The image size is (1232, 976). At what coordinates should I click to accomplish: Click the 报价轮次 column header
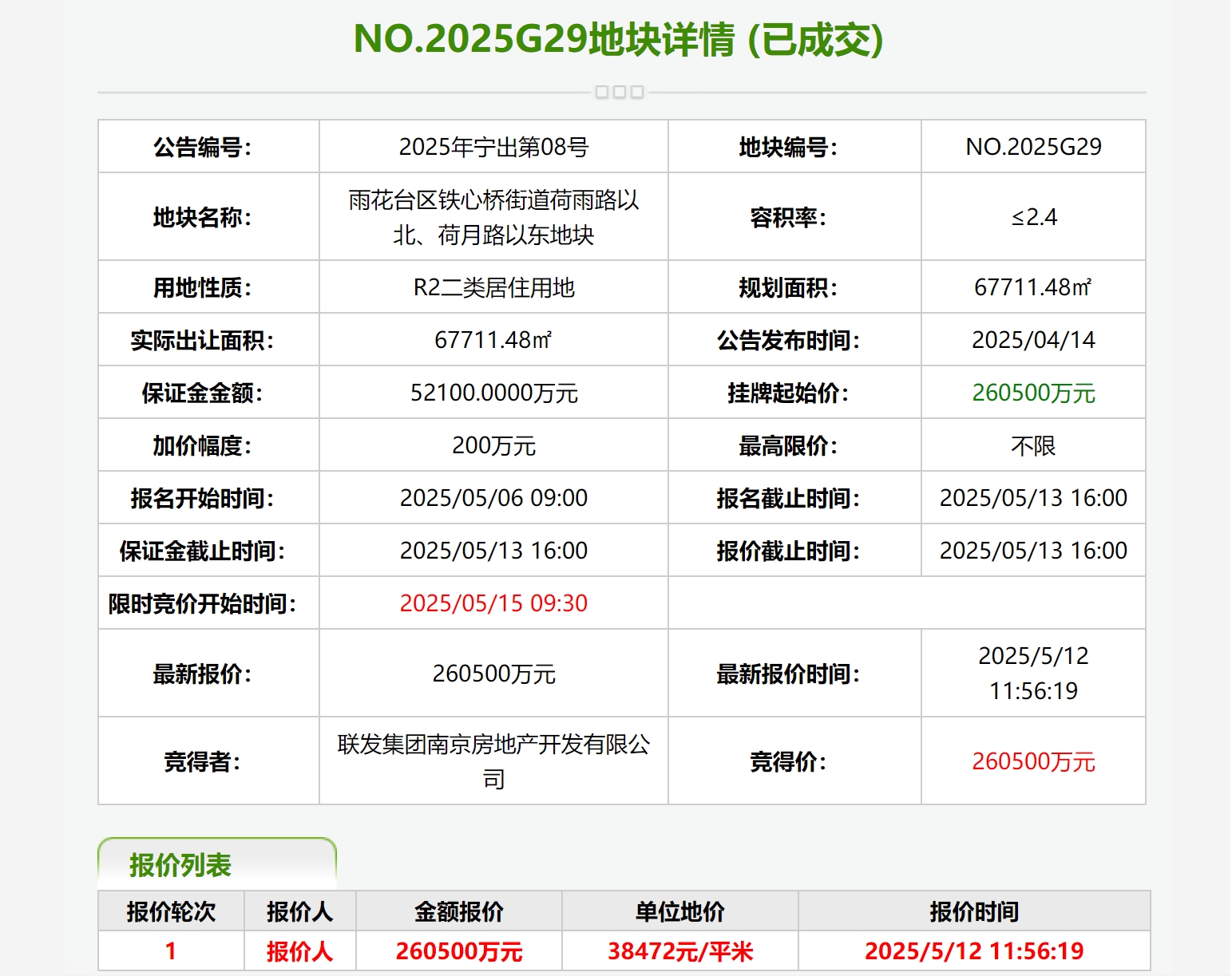pos(171,911)
